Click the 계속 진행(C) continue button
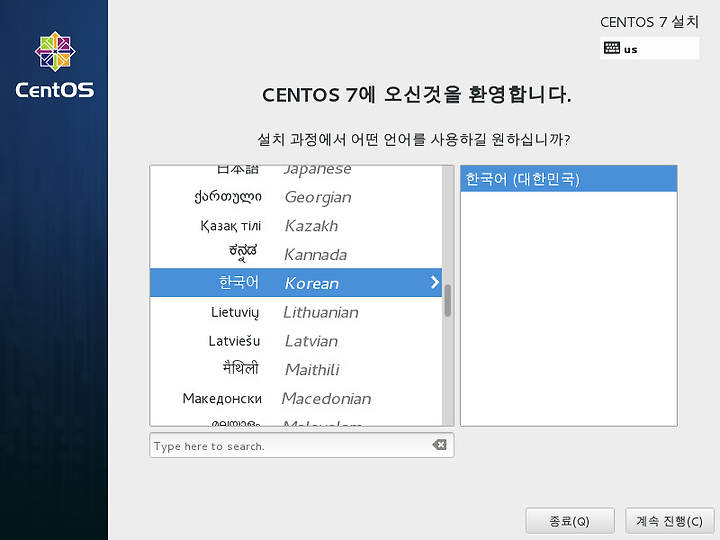This screenshot has width=720, height=540. click(669, 521)
